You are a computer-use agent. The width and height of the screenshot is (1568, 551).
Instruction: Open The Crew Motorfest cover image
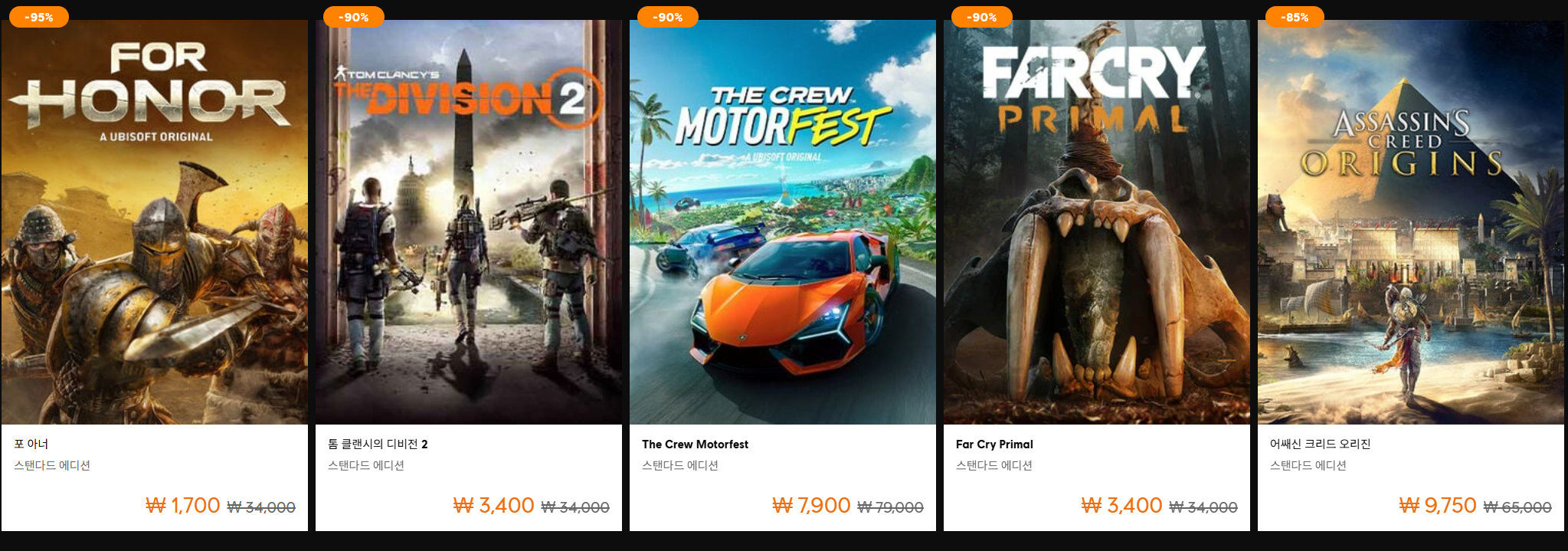click(783, 222)
